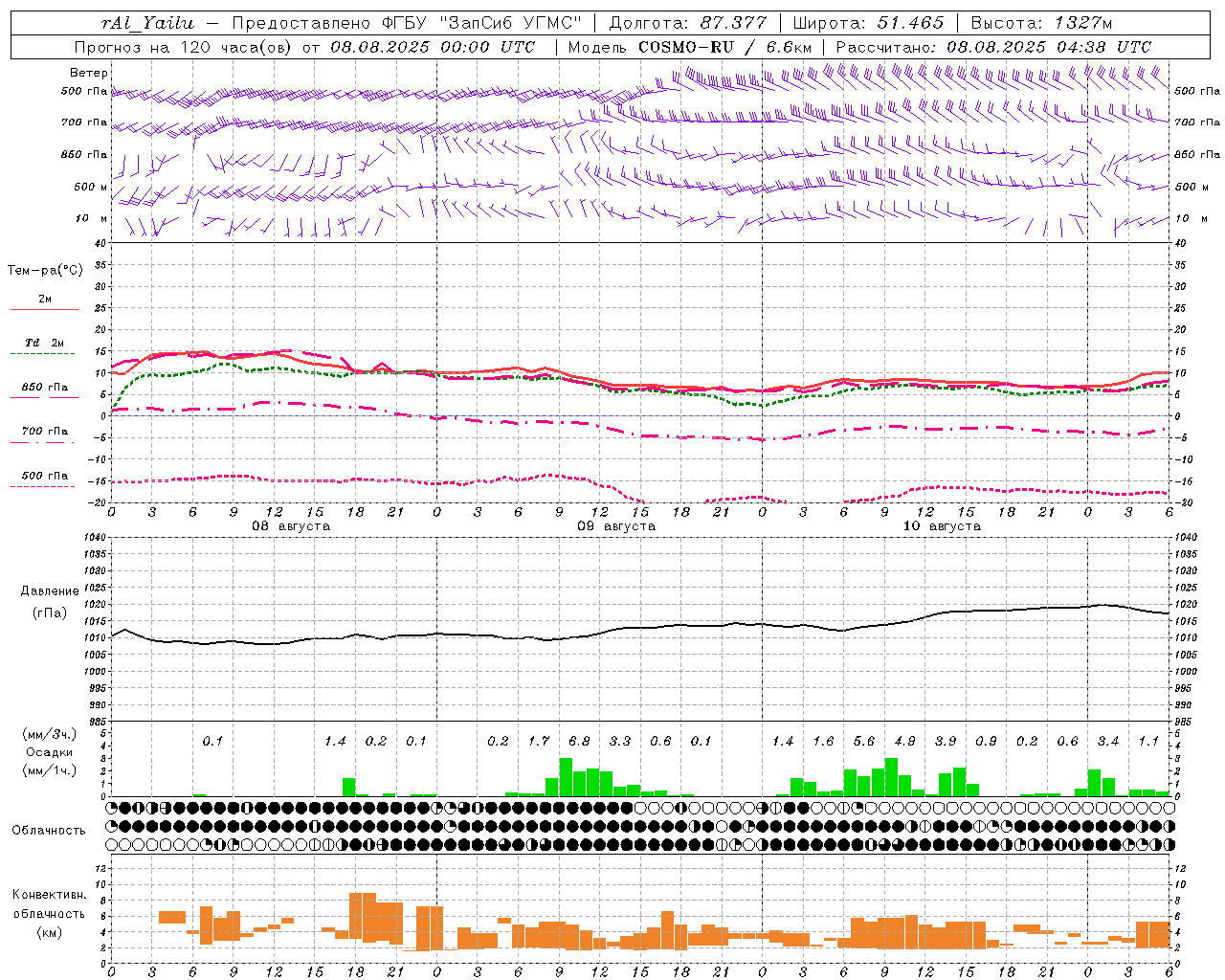Click the forecast start 08.08.2025 00:00 UTC
This screenshot has height=980, width=1225.
[x=433, y=47]
